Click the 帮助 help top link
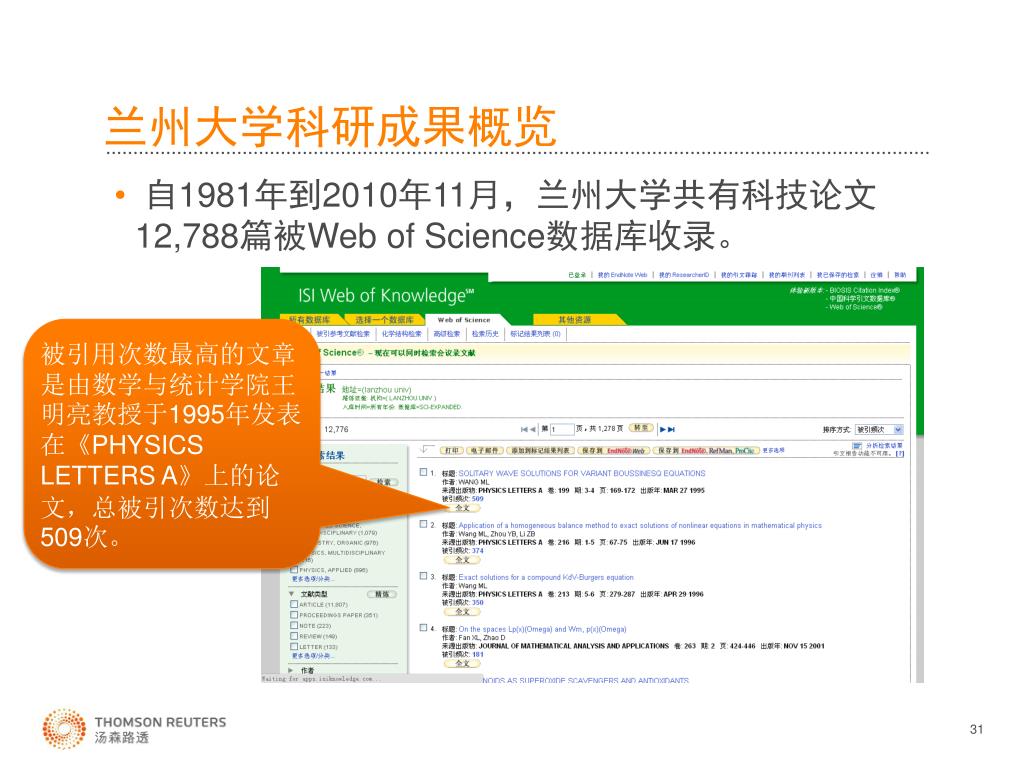The width and height of the screenshot is (1024, 768). [x=900, y=275]
